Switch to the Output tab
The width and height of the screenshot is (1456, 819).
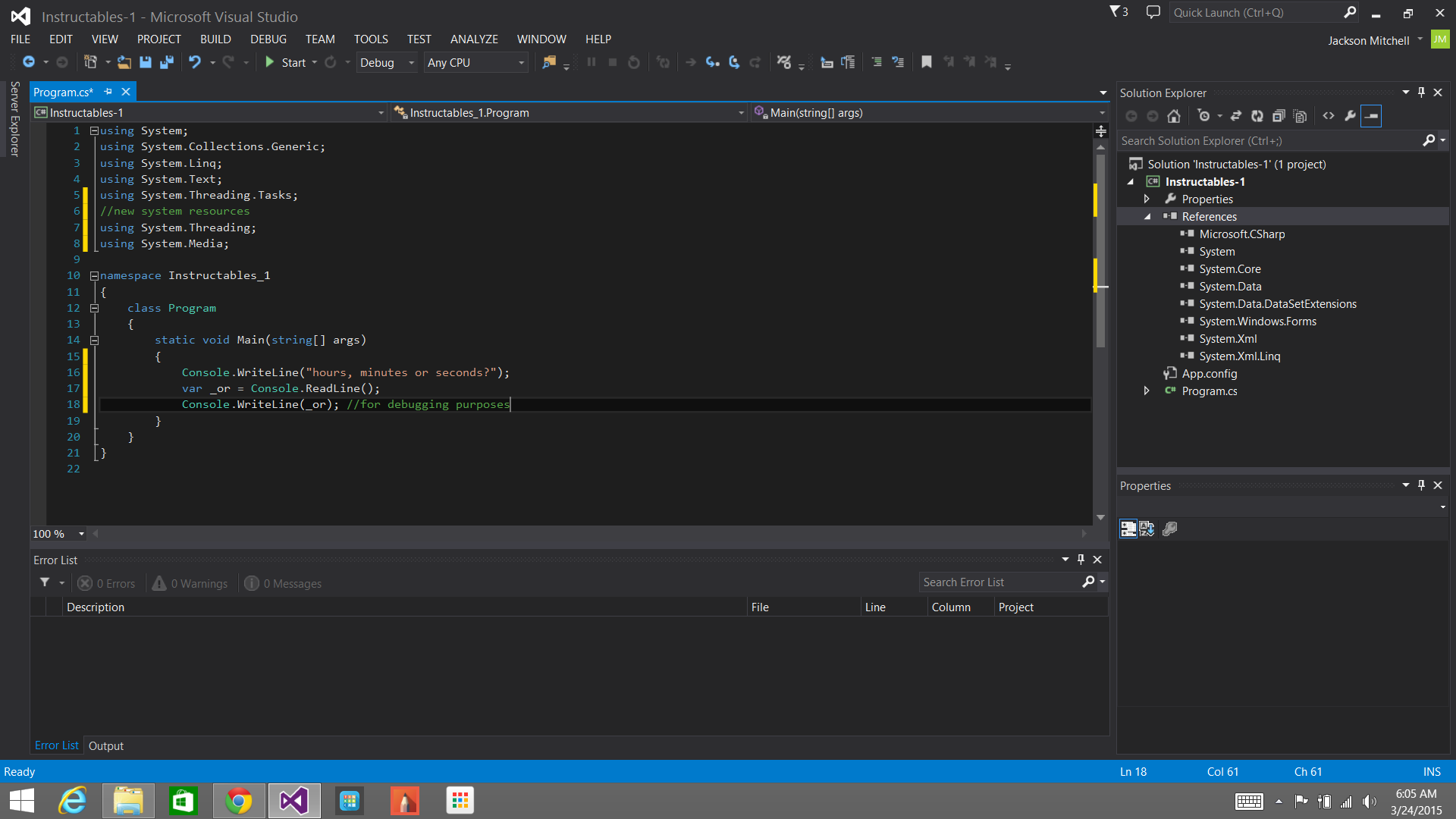[106, 745]
